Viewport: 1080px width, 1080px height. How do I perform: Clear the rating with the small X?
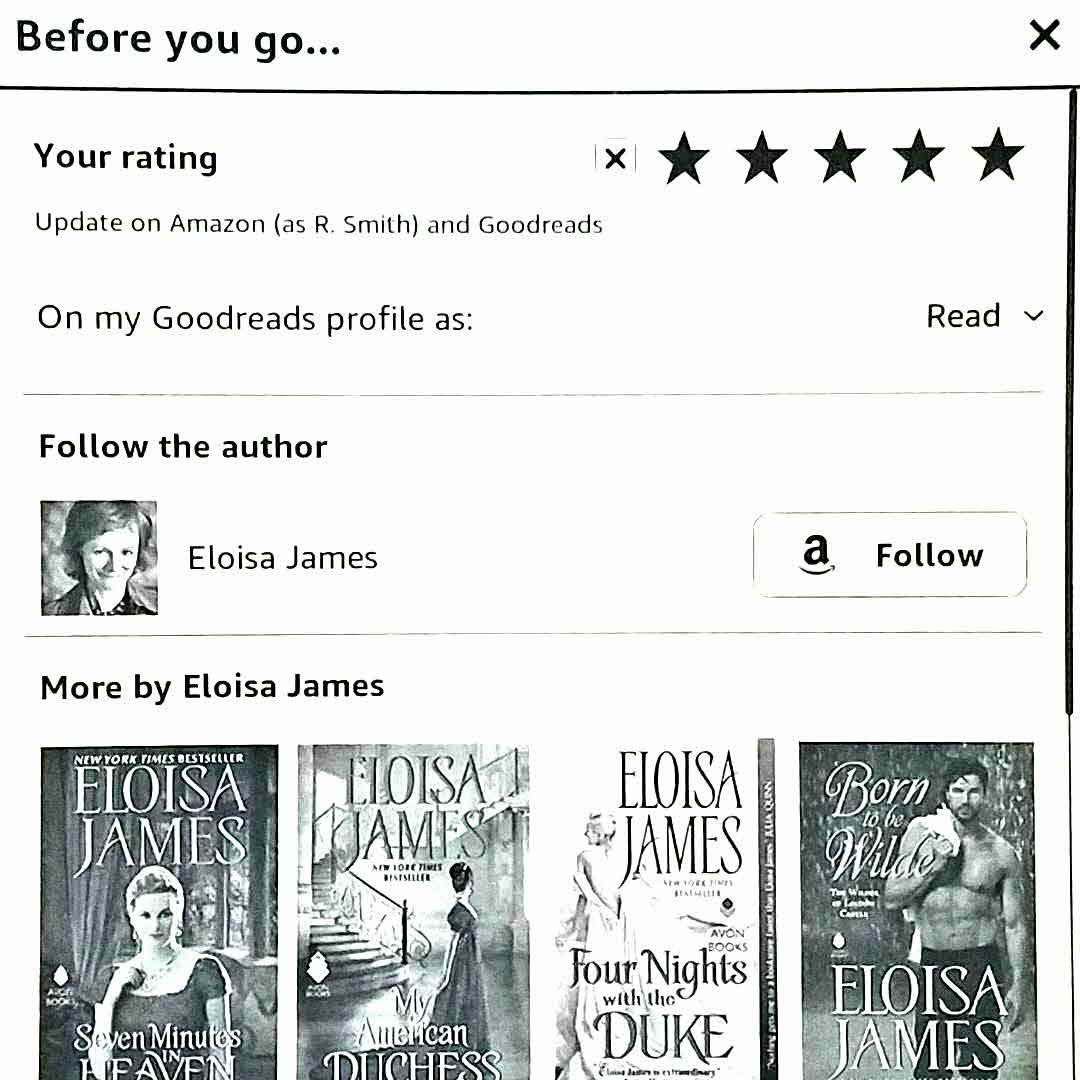[x=615, y=158]
